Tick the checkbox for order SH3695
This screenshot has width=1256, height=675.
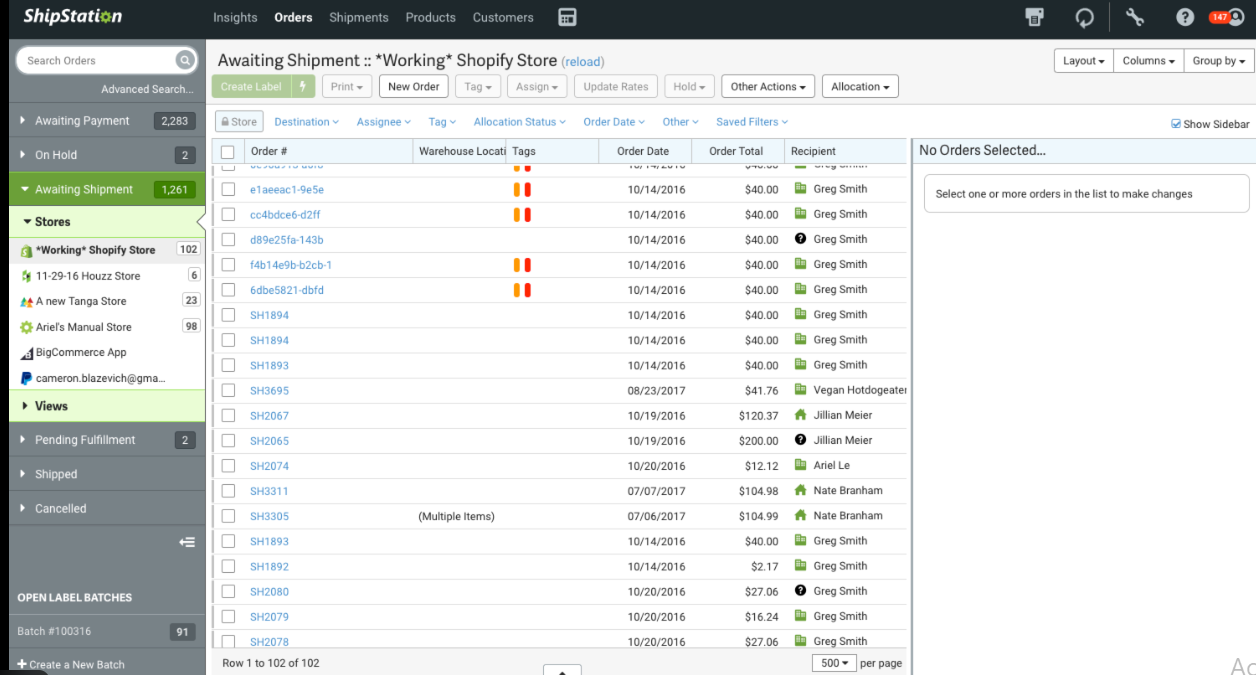pos(228,391)
